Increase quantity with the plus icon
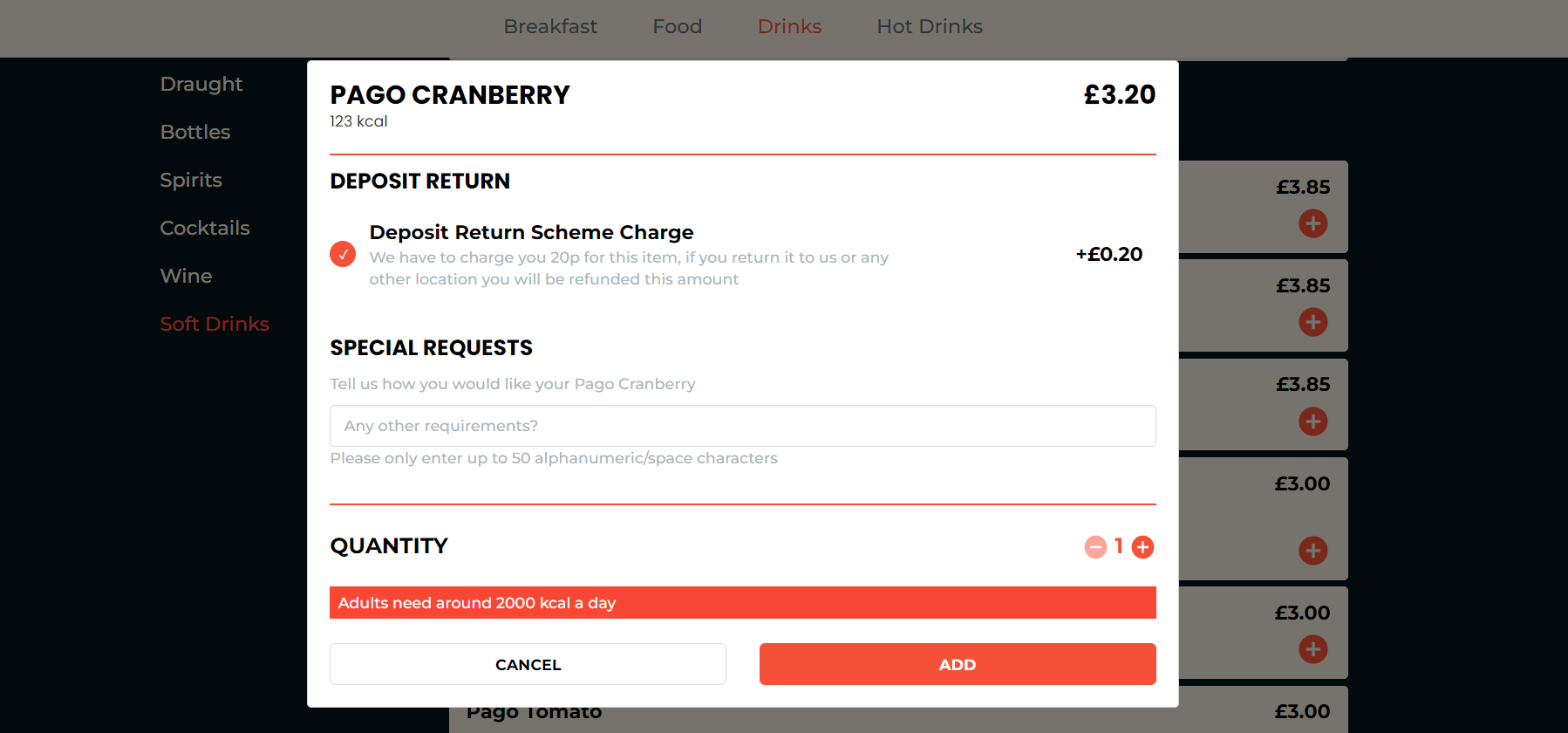The image size is (1568, 733). pos(1142,547)
